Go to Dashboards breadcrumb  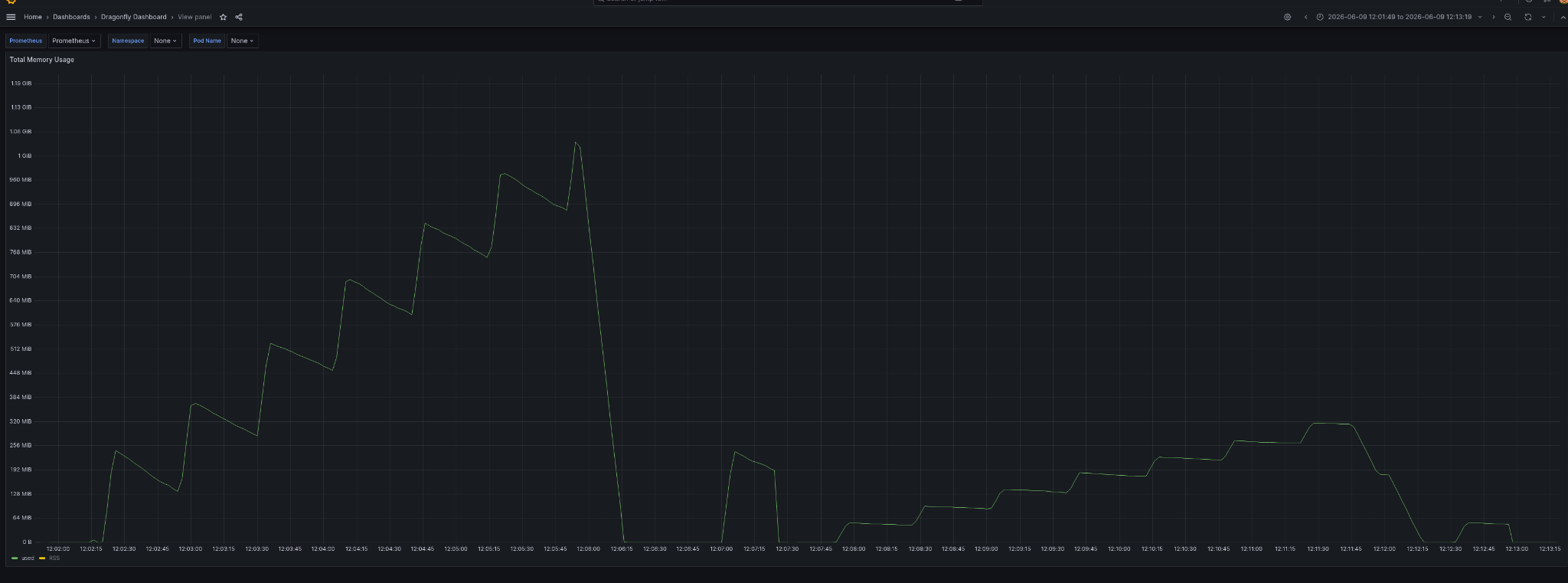(x=71, y=17)
